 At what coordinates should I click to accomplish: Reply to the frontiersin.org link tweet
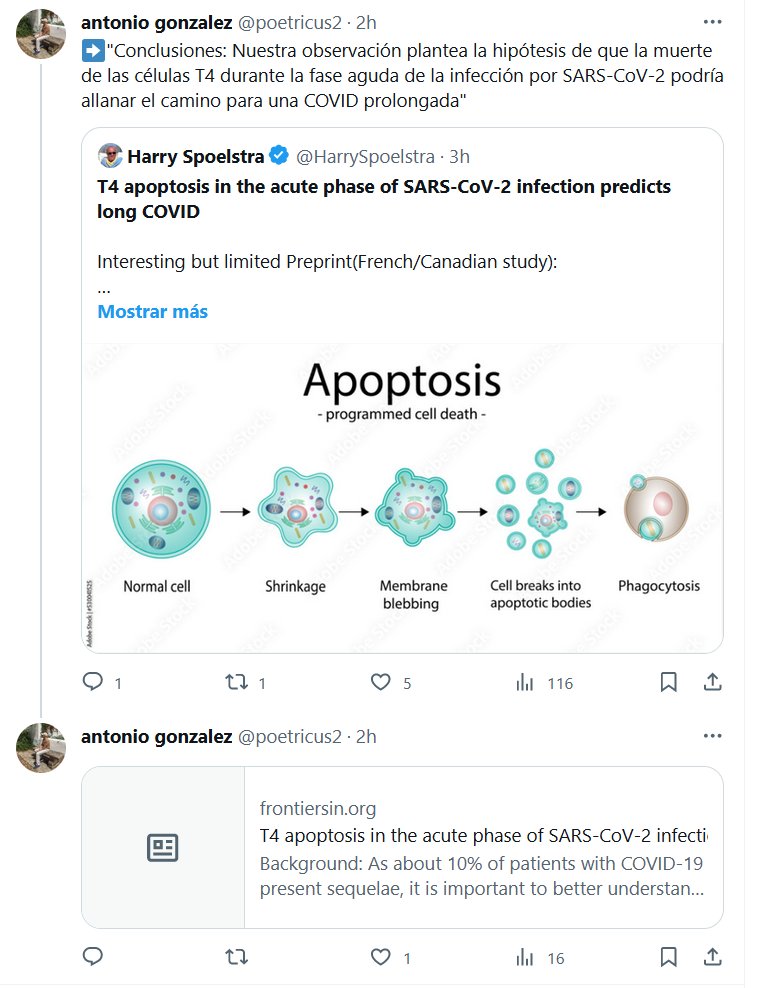[93, 957]
